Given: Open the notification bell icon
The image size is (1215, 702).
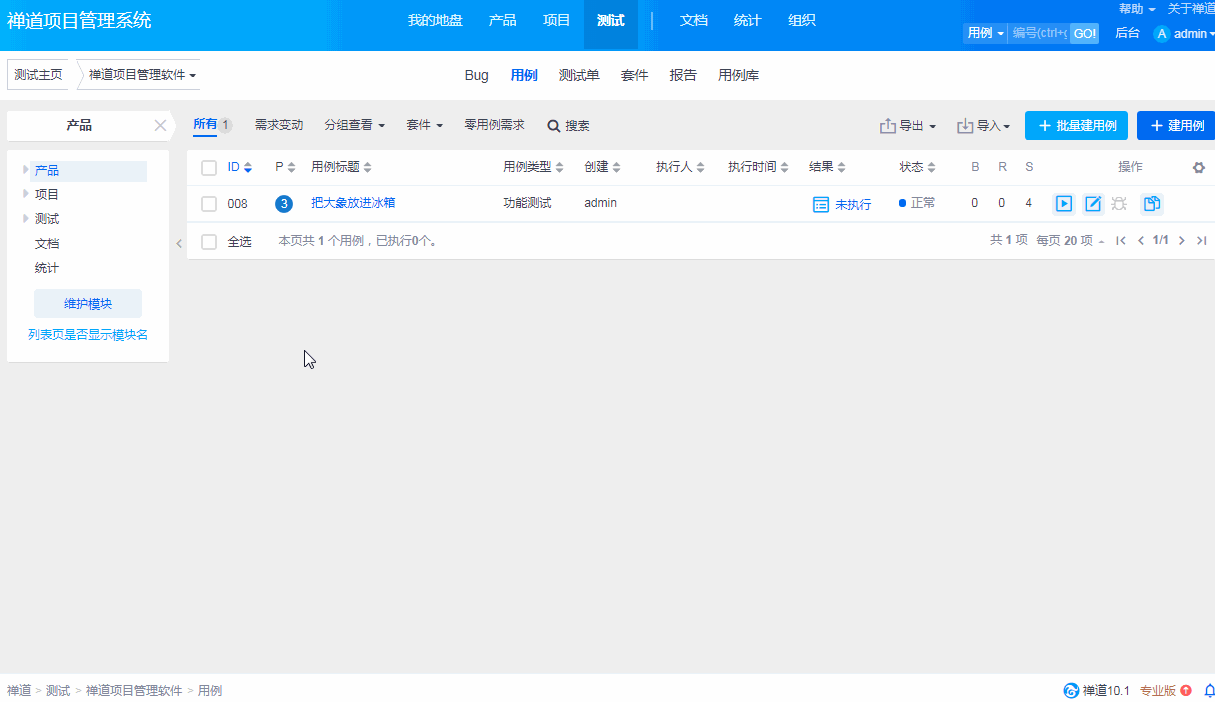Looking at the screenshot, I should [1209, 690].
